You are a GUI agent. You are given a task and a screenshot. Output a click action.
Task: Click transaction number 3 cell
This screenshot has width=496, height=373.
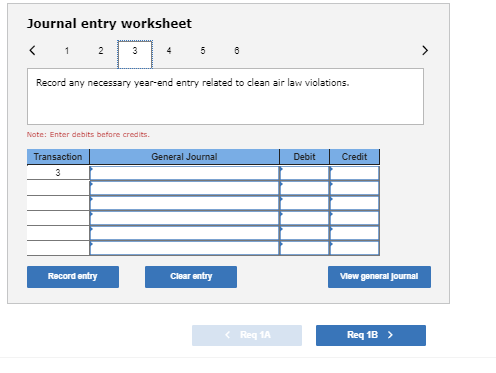(x=58, y=173)
